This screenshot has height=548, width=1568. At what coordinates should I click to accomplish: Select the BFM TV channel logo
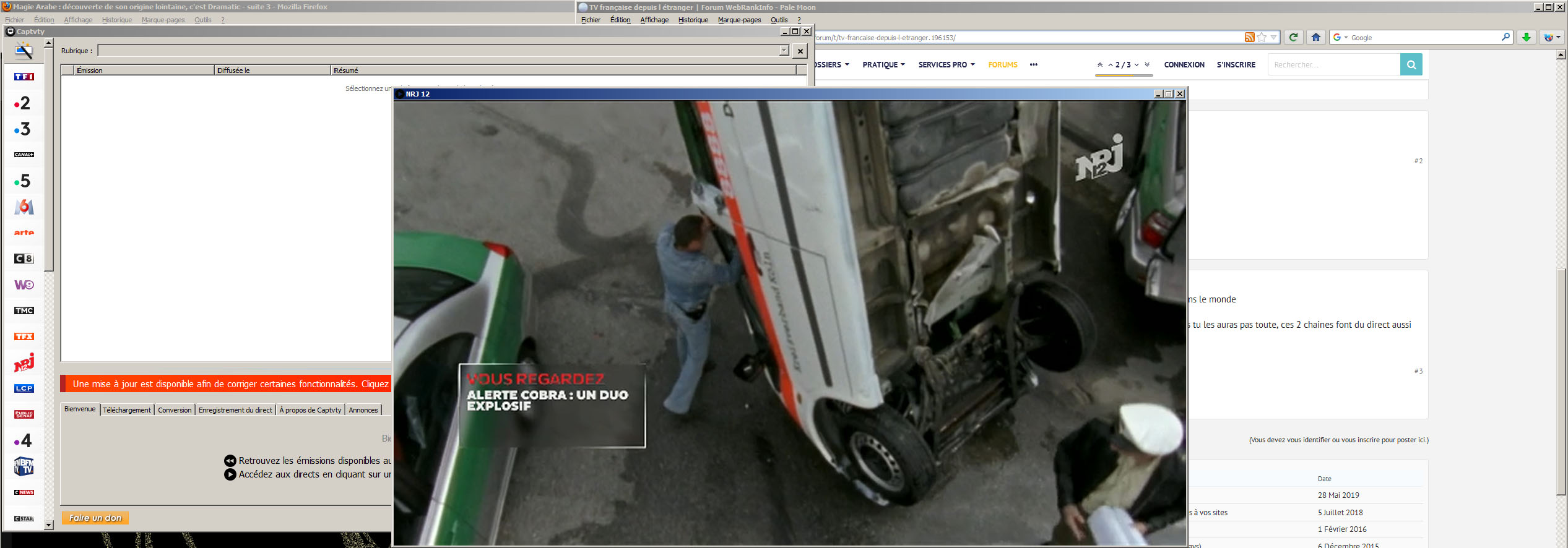pos(24,466)
